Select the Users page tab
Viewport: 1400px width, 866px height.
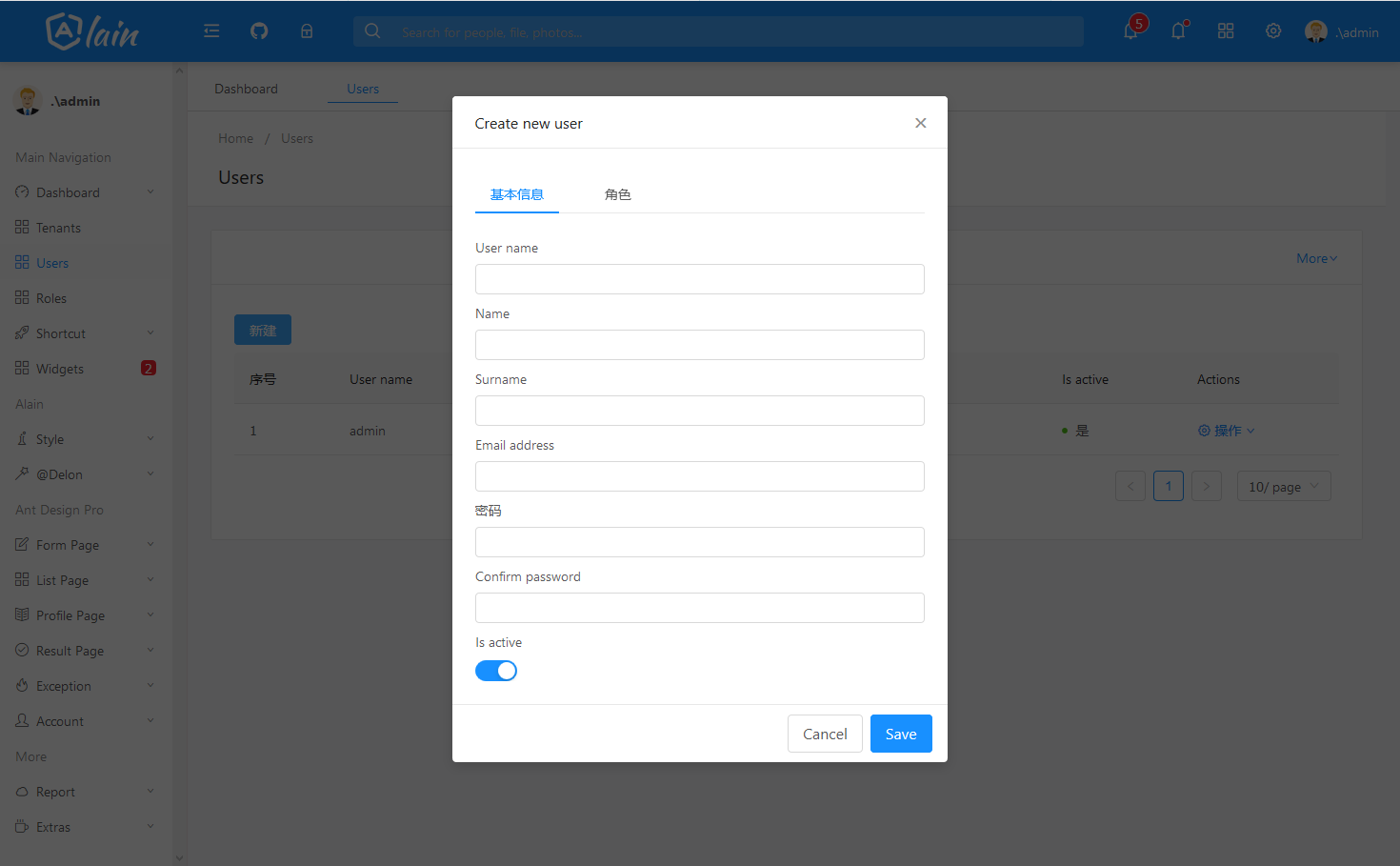[363, 89]
